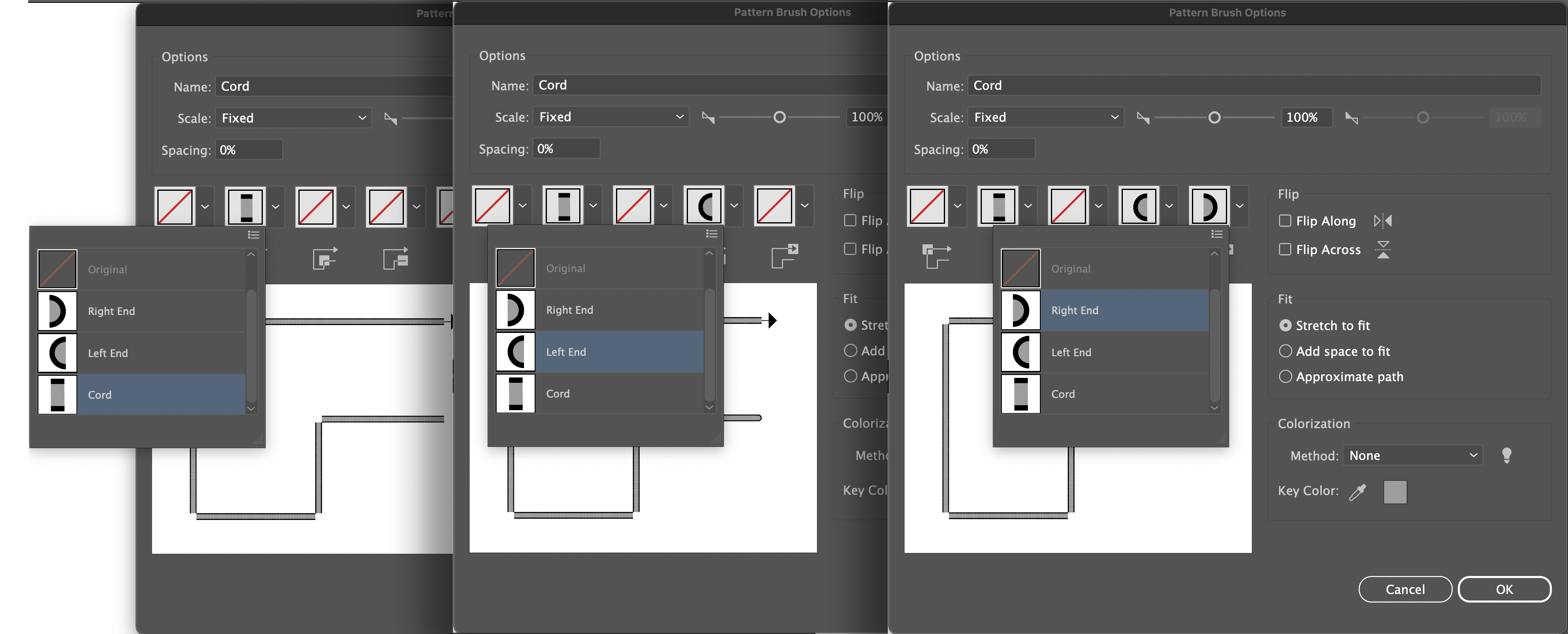This screenshot has width=1568, height=634.
Task: Open the side tile chevron dropdown
Action: pos(1028,205)
